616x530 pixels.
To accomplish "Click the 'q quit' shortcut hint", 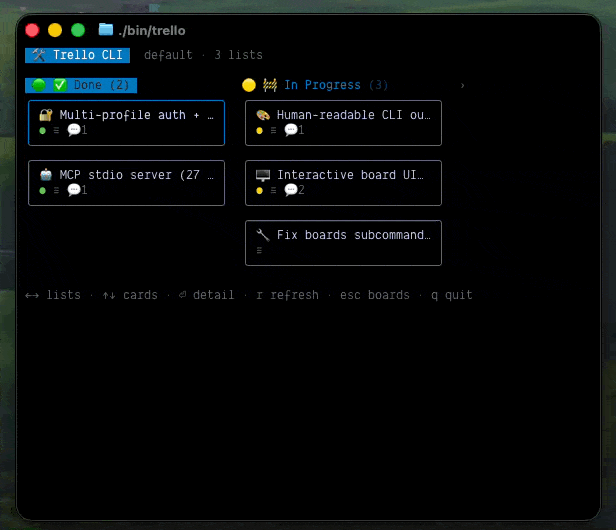I will [x=452, y=295].
